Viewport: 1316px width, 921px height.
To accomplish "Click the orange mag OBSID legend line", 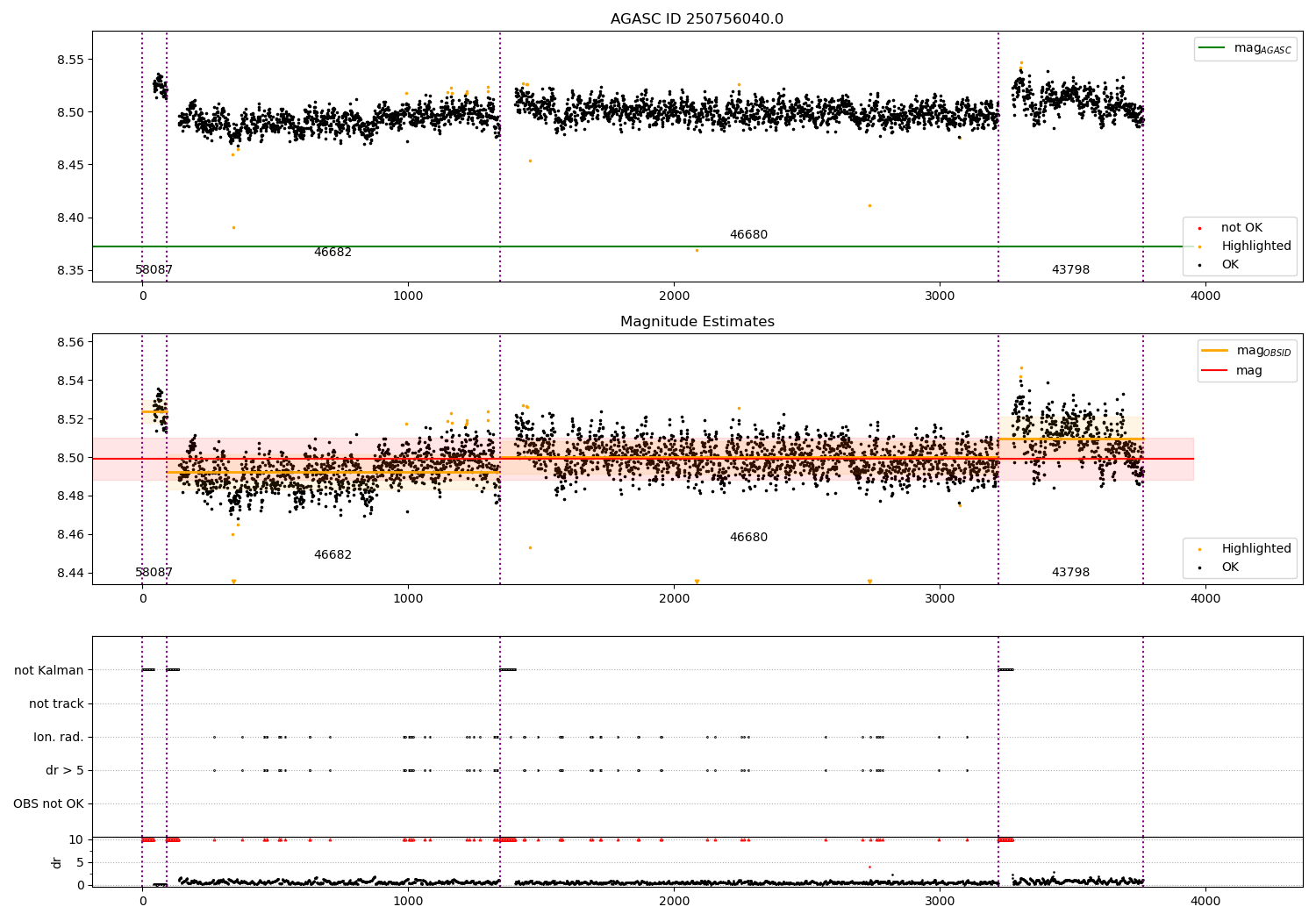I will pos(1214,351).
